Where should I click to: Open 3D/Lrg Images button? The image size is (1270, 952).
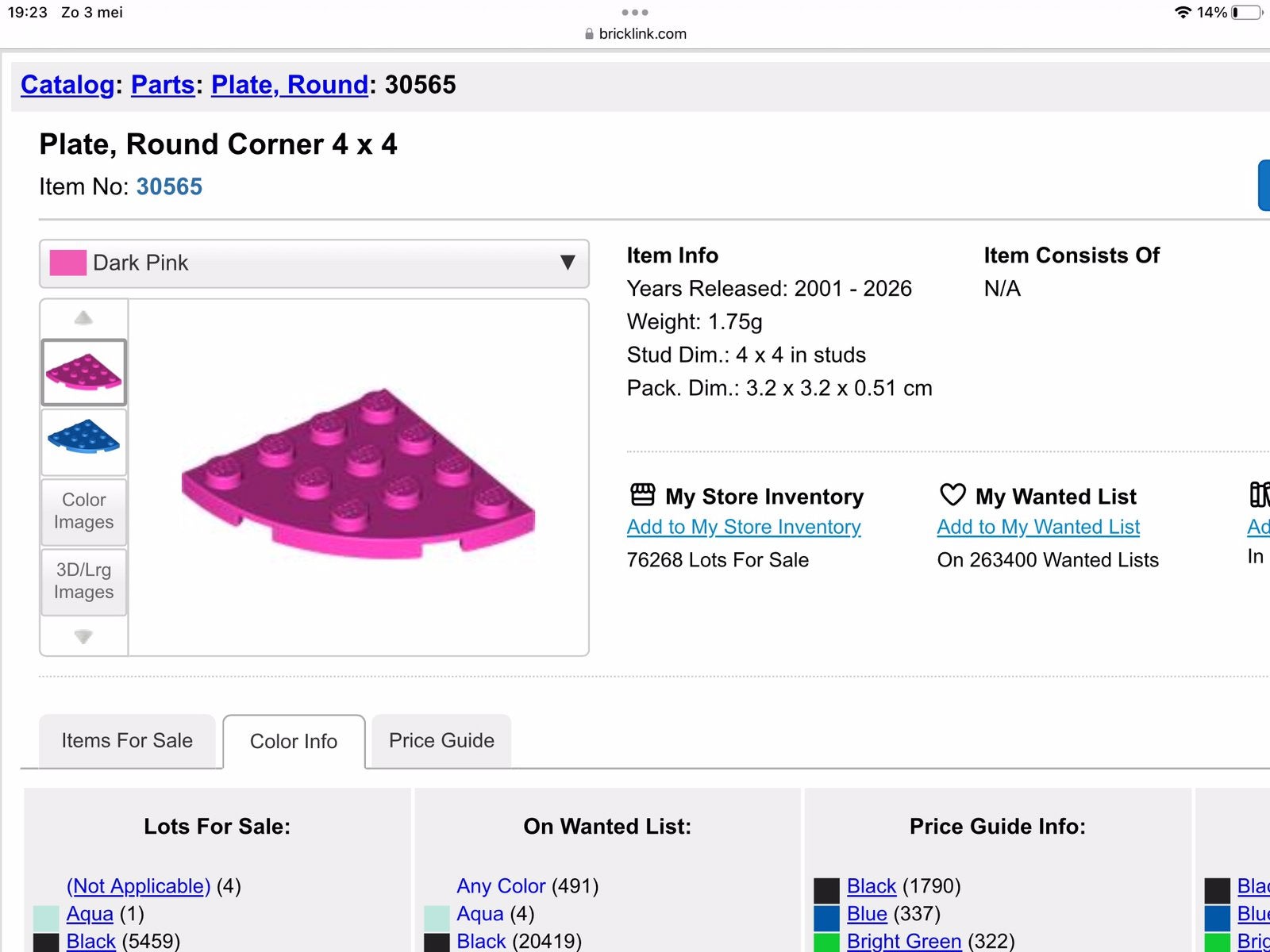click(x=84, y=582)
